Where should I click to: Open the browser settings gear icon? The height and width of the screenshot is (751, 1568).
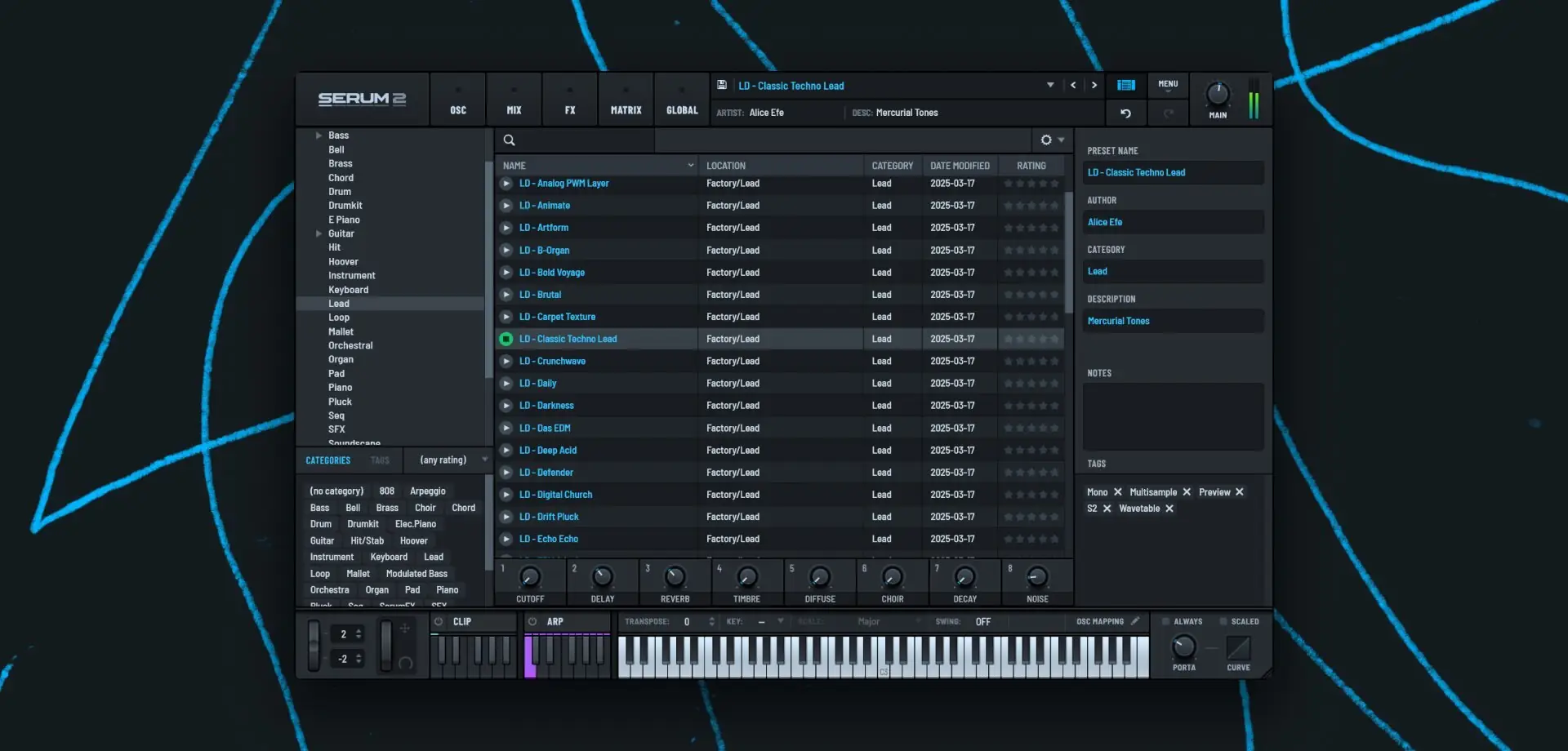(x=1045, y=140)
